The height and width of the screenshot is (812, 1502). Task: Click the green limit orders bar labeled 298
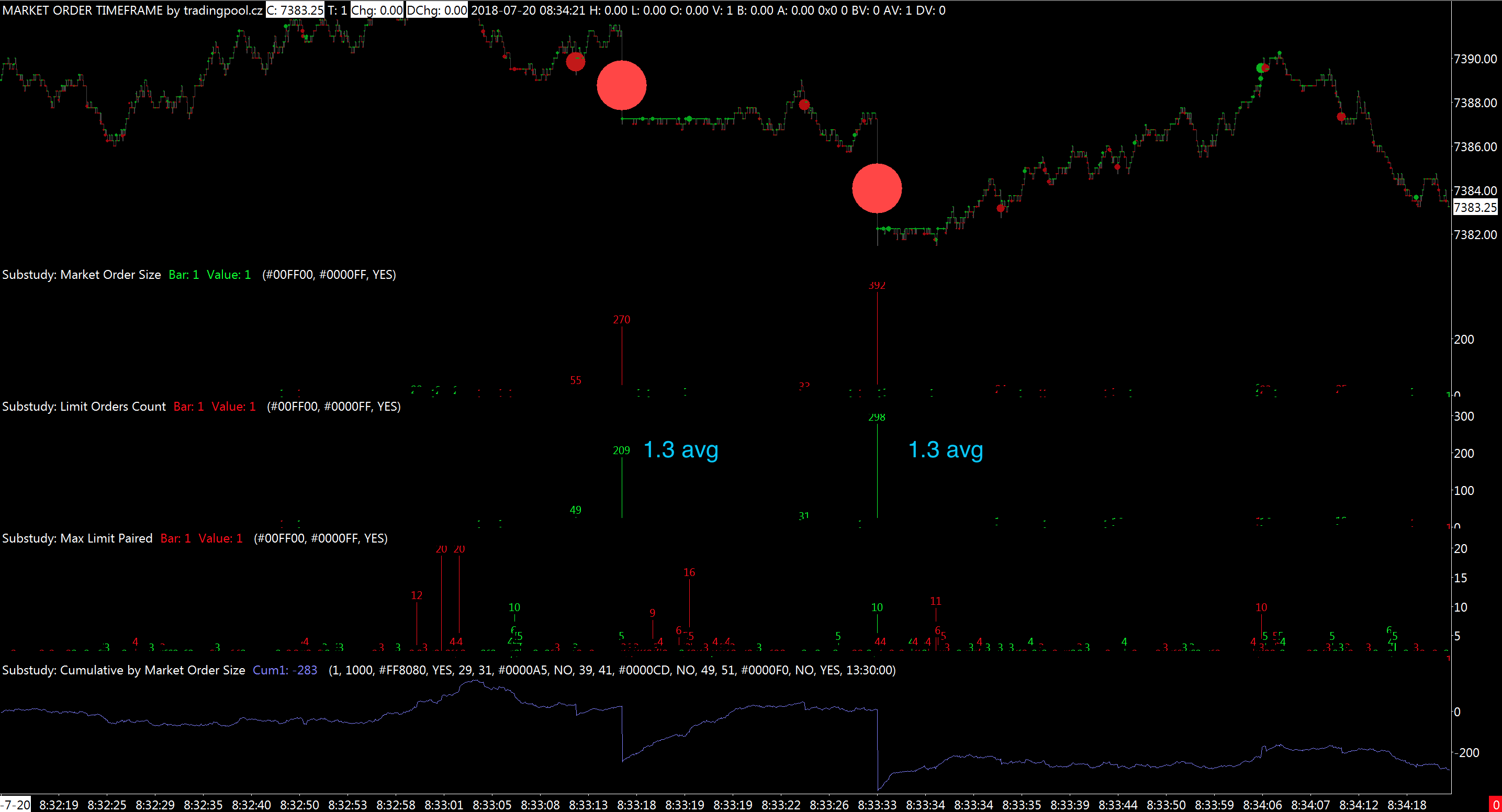(877, 471)
